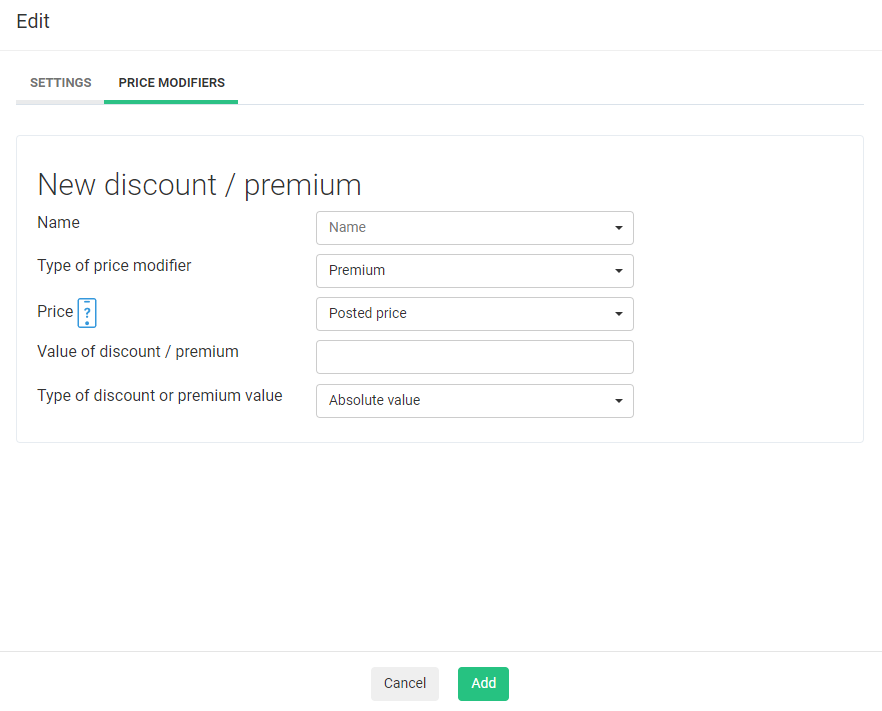Click the "Price" label text
The image size is (882, 711).
[55, 311]
